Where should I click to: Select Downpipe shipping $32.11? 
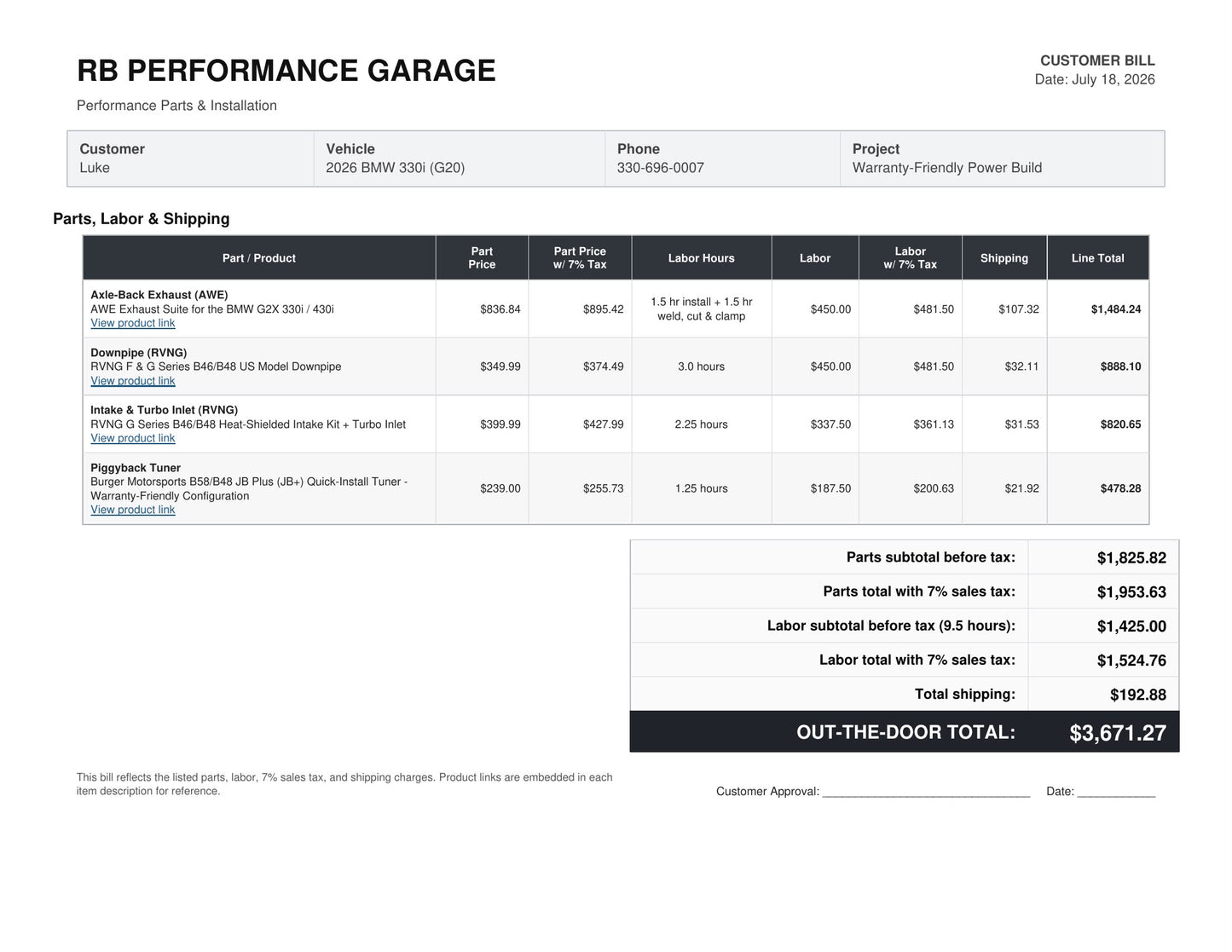click(x=1022, y=366)
